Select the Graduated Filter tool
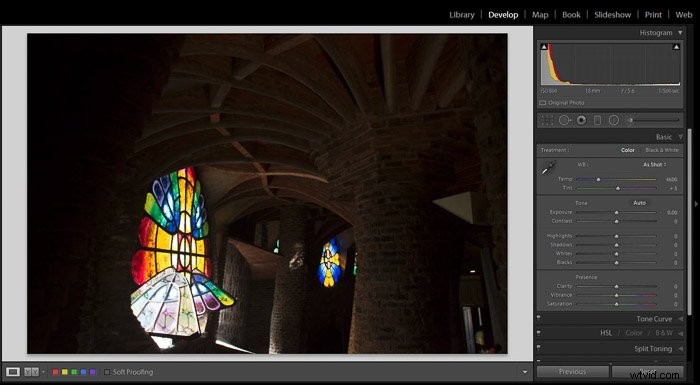 tap(598, 120)
